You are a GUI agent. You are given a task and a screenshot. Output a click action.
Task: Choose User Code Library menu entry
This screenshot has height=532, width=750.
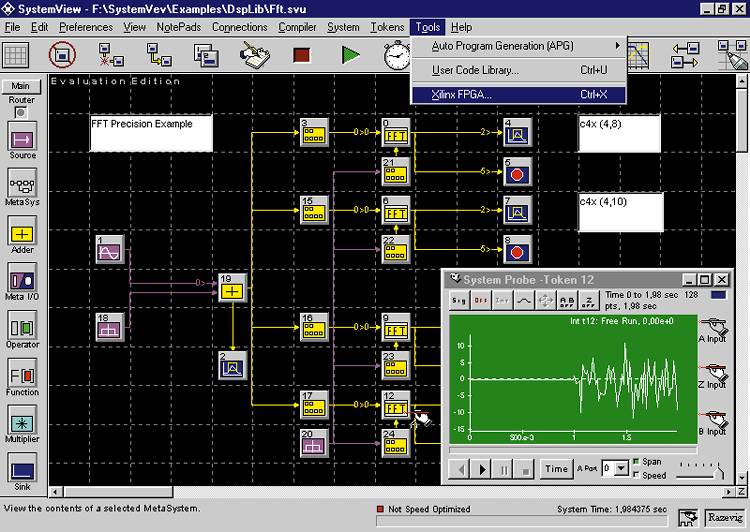[x=518, y=70]
